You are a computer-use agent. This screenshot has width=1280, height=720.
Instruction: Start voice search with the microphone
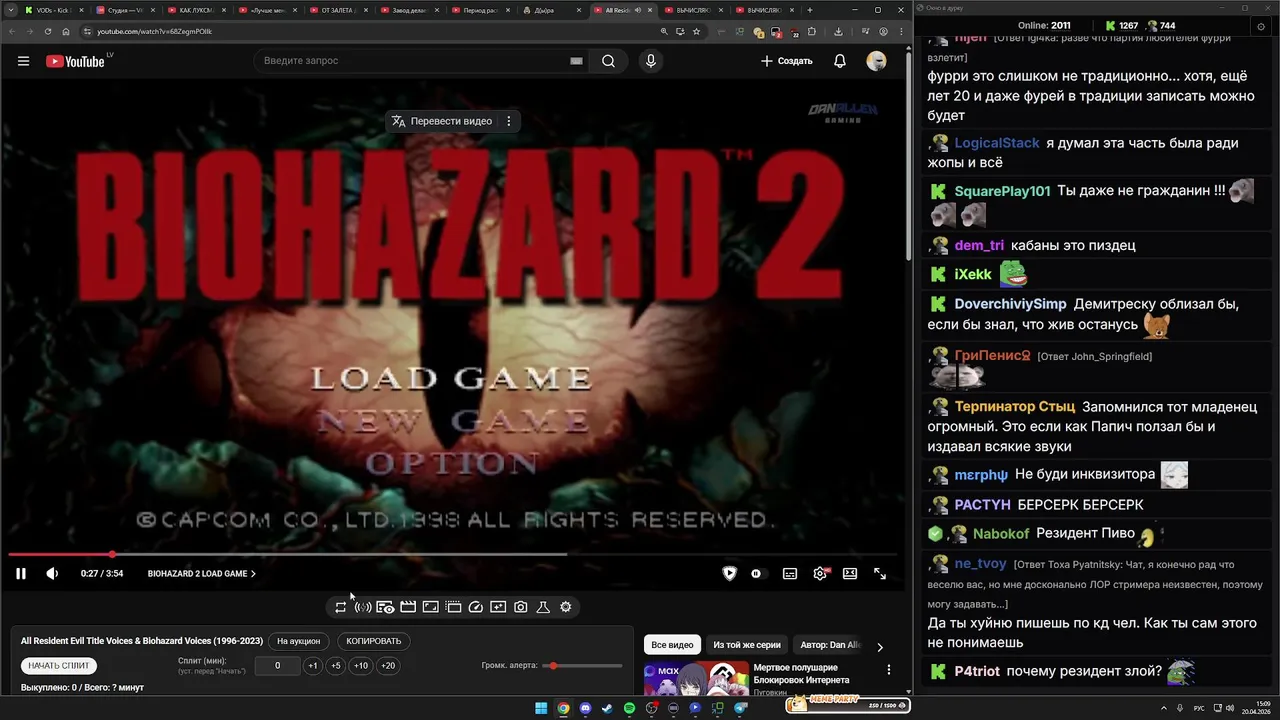tap(651, 61)
